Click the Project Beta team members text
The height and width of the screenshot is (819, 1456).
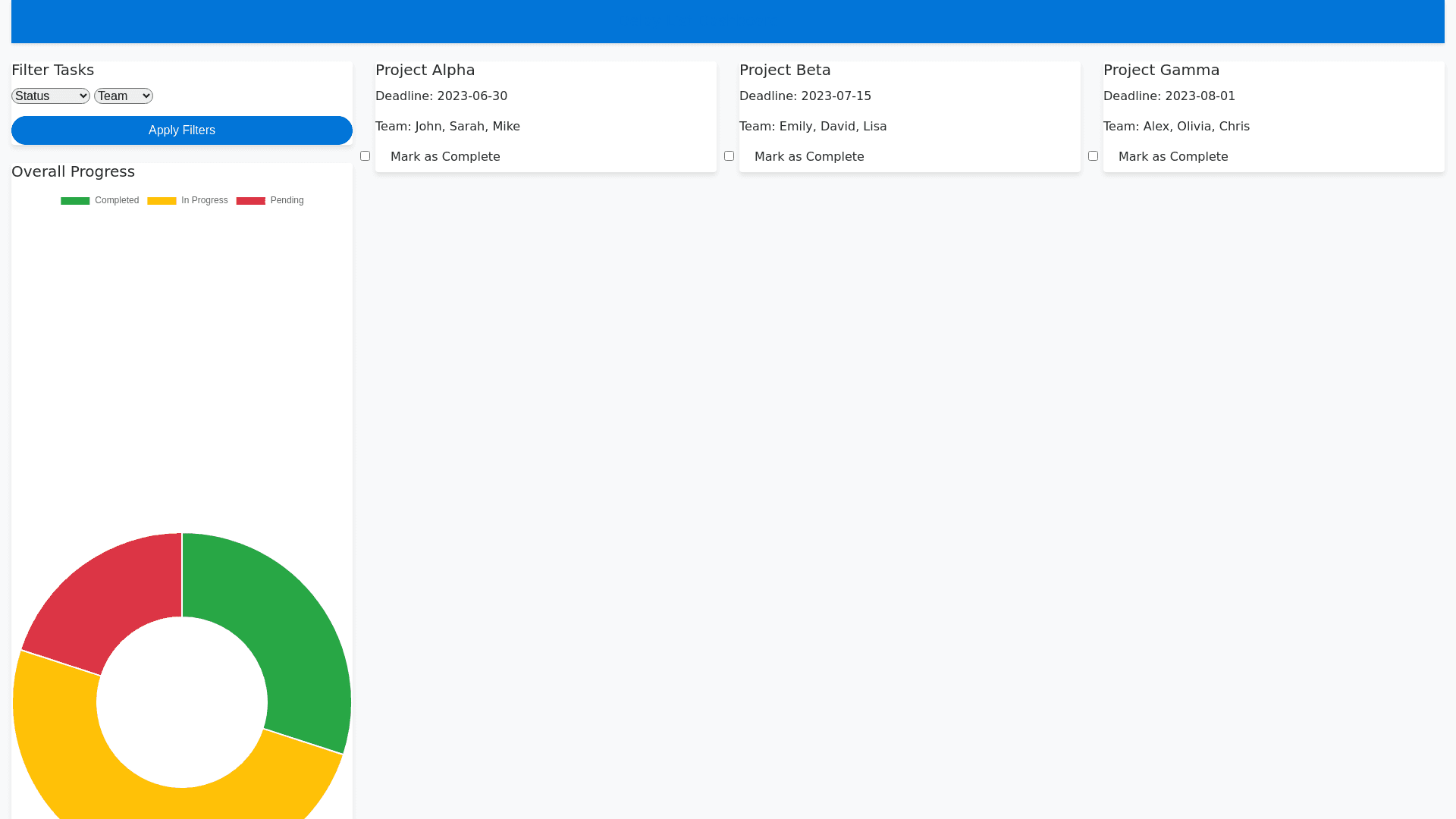pos(813,127)
